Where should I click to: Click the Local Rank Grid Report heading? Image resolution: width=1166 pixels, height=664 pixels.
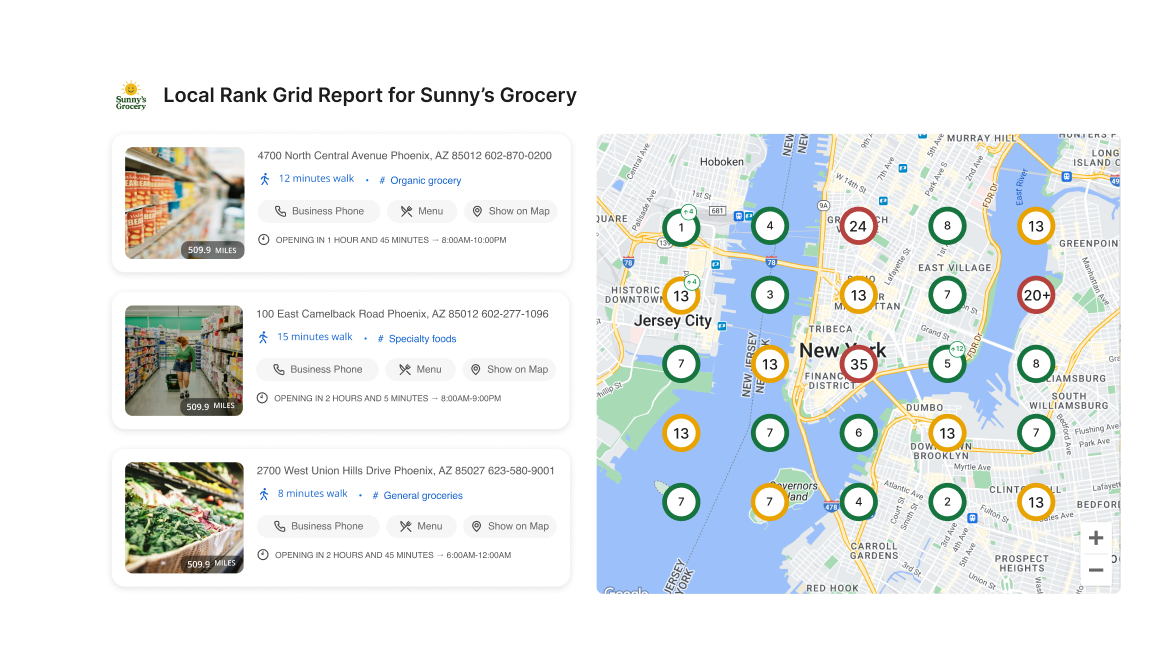click(x=370, y=95)
